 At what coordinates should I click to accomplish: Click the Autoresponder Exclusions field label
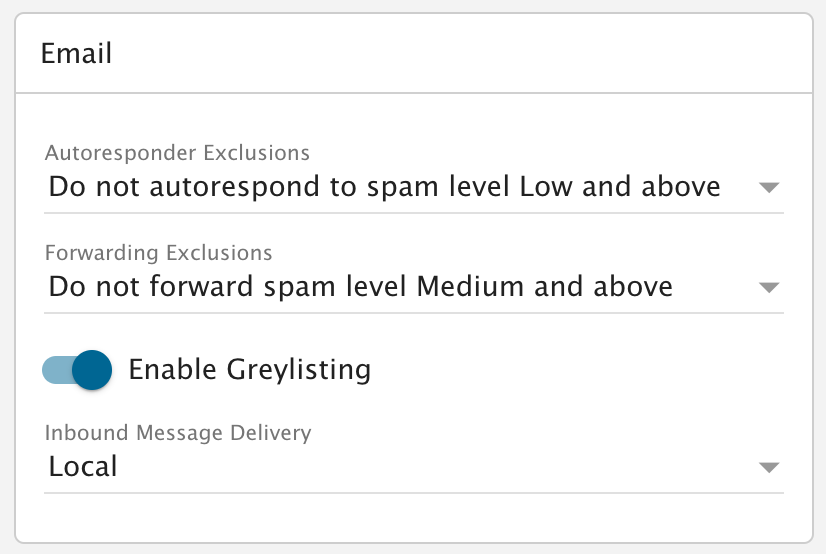tap(177, 153)
